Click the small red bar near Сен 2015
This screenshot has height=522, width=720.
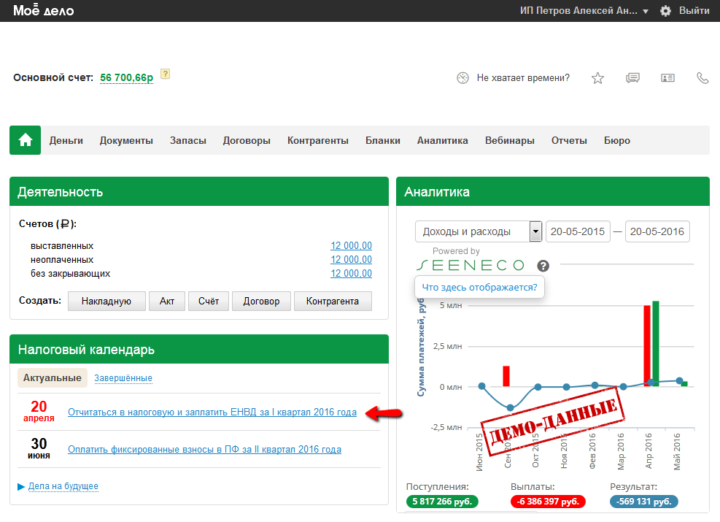point(506,376)
